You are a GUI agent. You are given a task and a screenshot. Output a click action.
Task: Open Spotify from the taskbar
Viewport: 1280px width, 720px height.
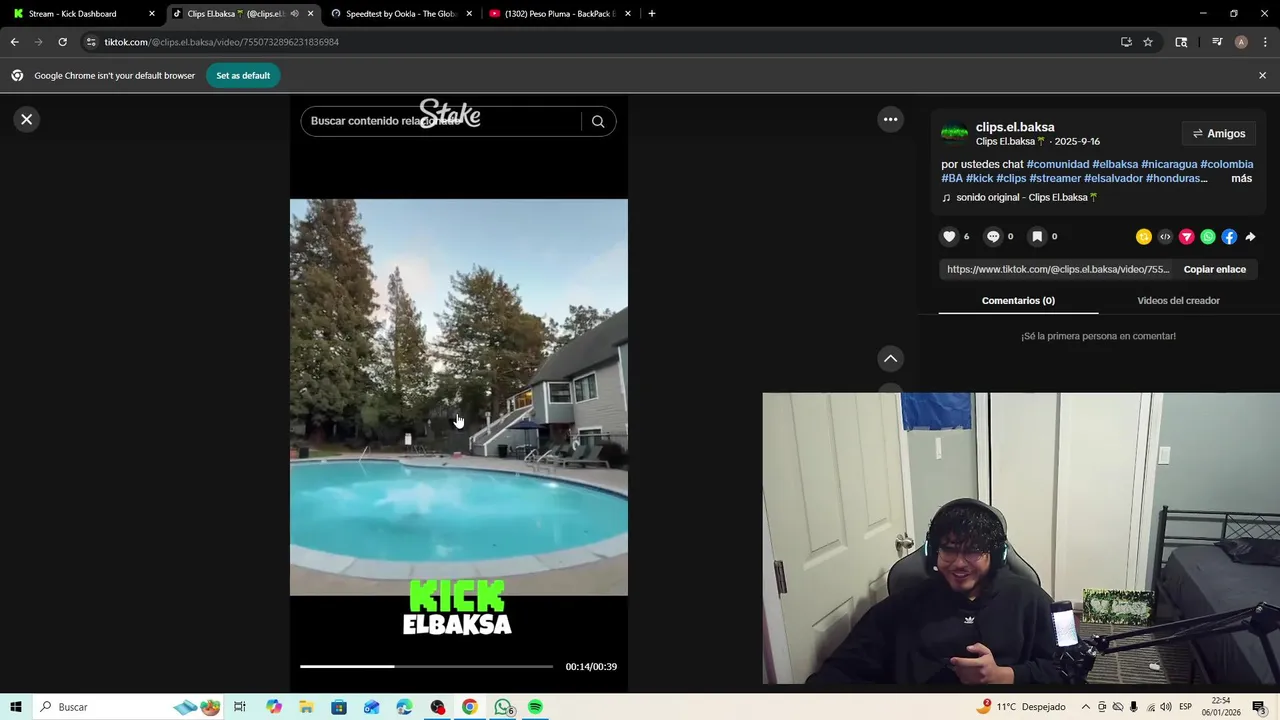point(535,707)
